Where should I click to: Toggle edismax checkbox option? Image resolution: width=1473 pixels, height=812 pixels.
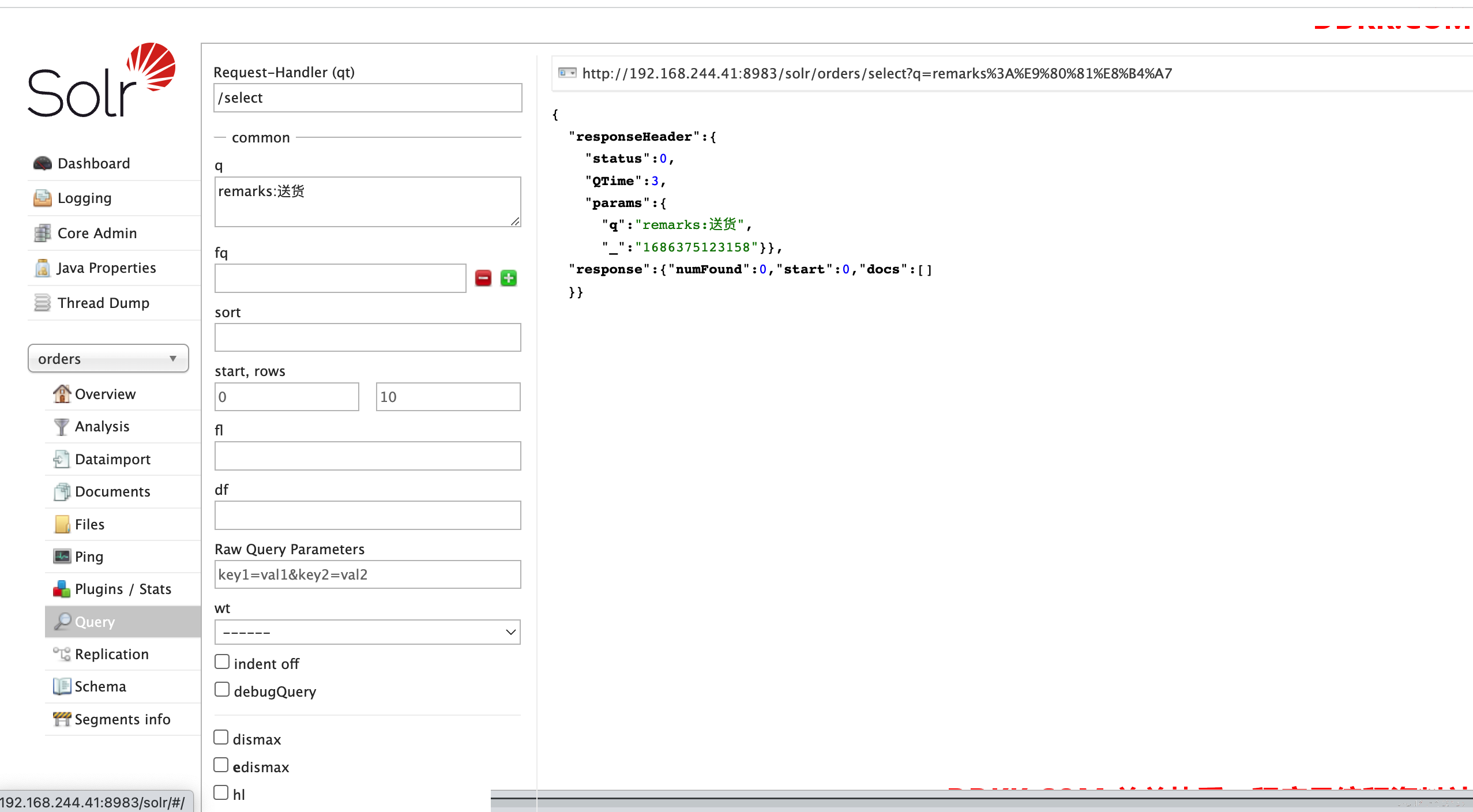pos(221,765)
